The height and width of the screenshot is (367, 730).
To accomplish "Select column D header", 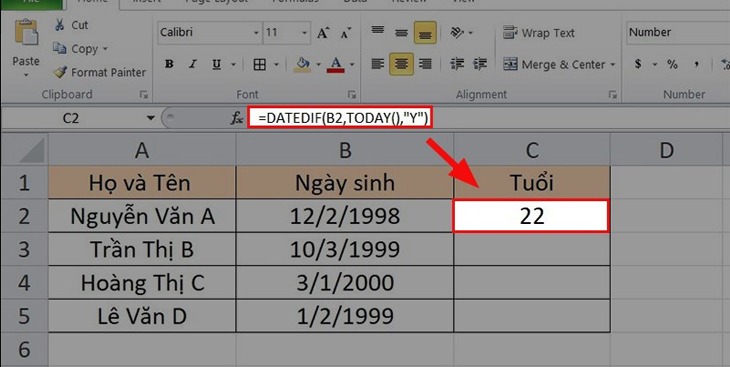I will pyautogui.click(x=667, y=150).
